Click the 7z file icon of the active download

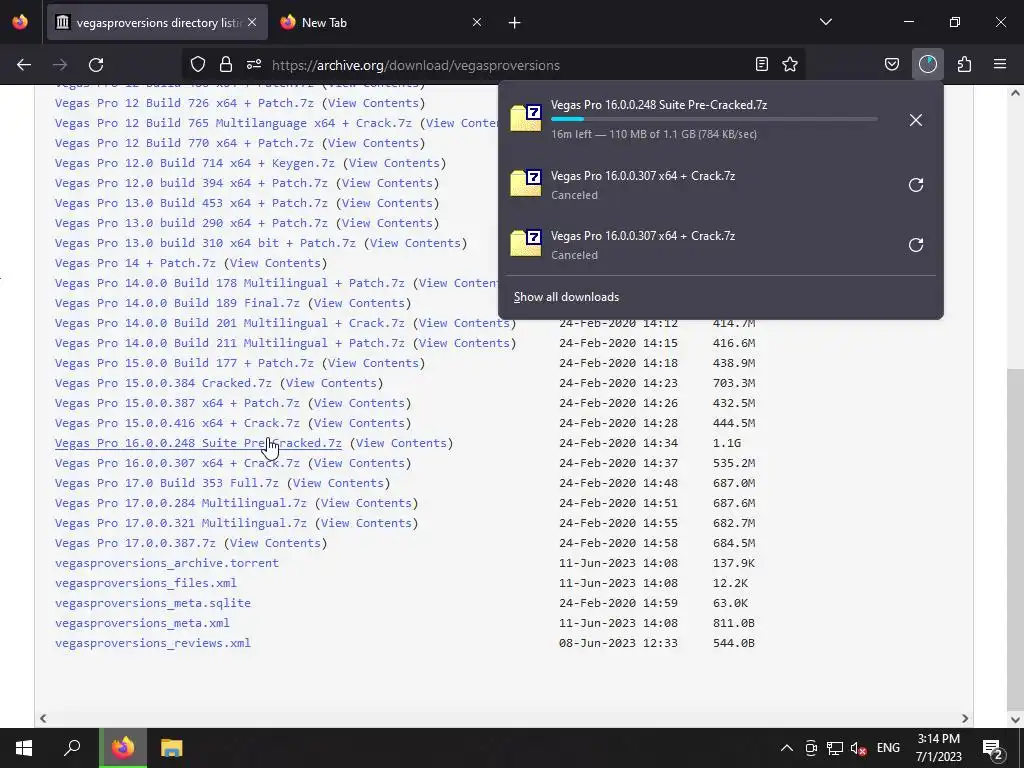(x=526, y=118)
